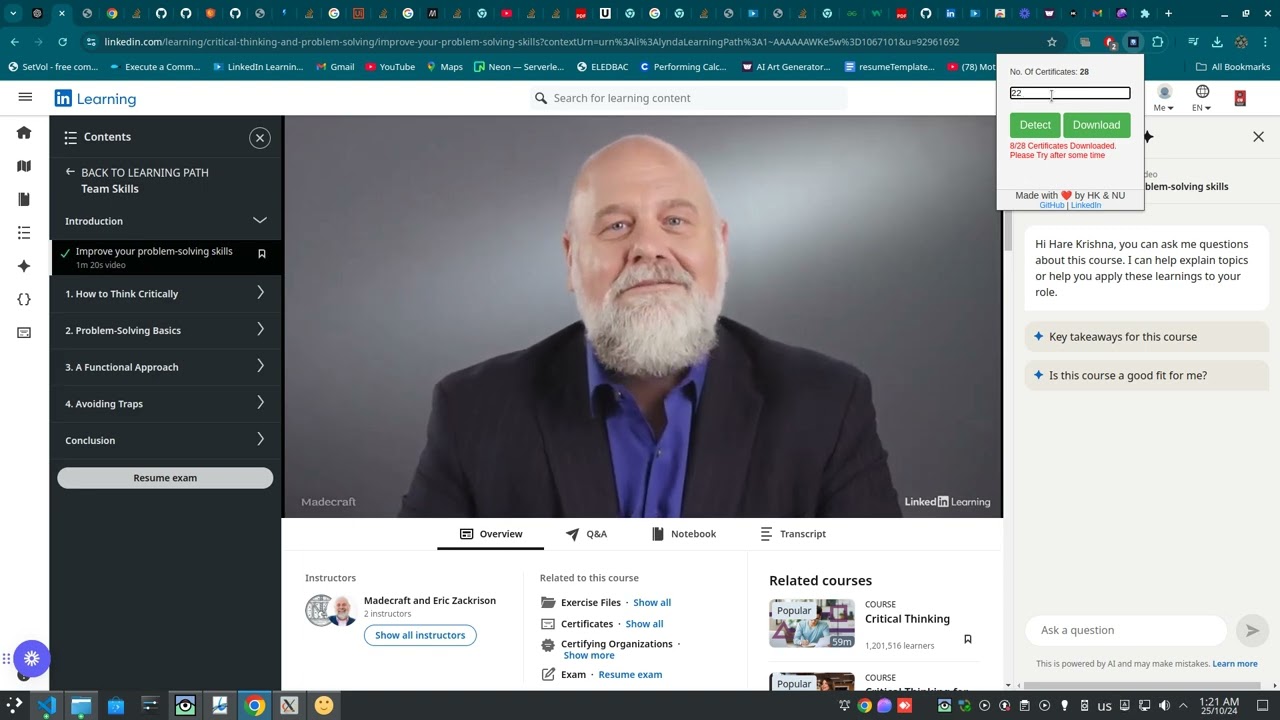
Task: Open the code braces sidebar icon
Action: tap(24, 299)
